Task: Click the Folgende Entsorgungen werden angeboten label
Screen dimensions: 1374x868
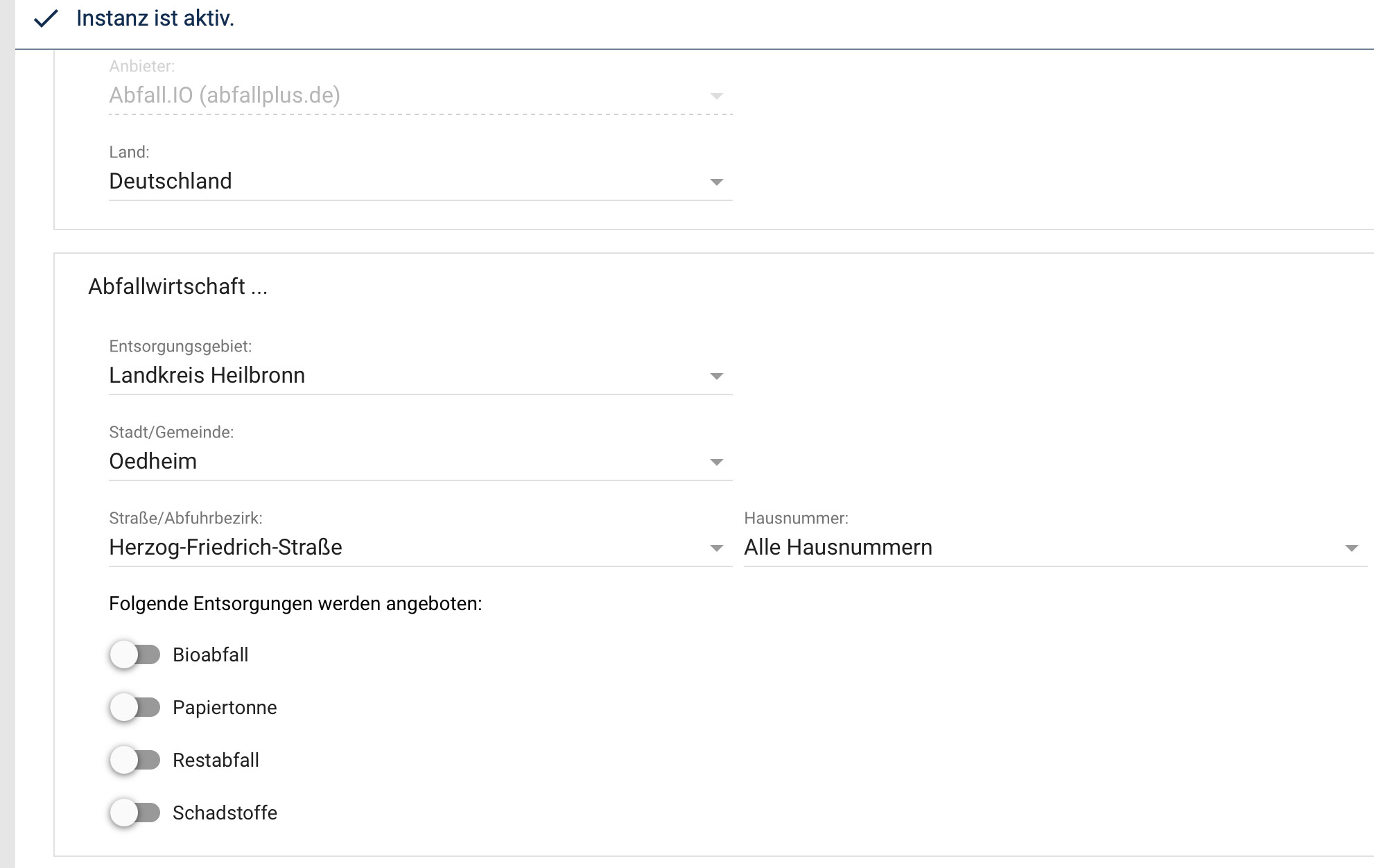Action: (x=295, y=603)
